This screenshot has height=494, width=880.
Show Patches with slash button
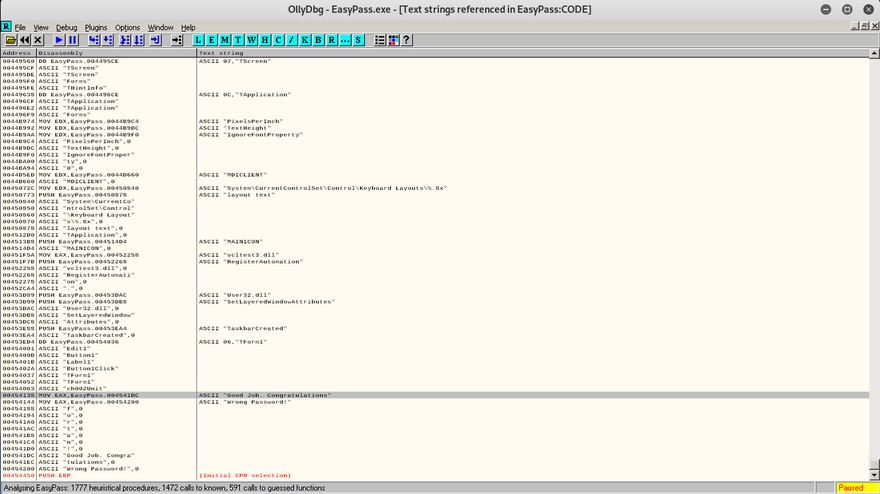[x=291, y=40]
